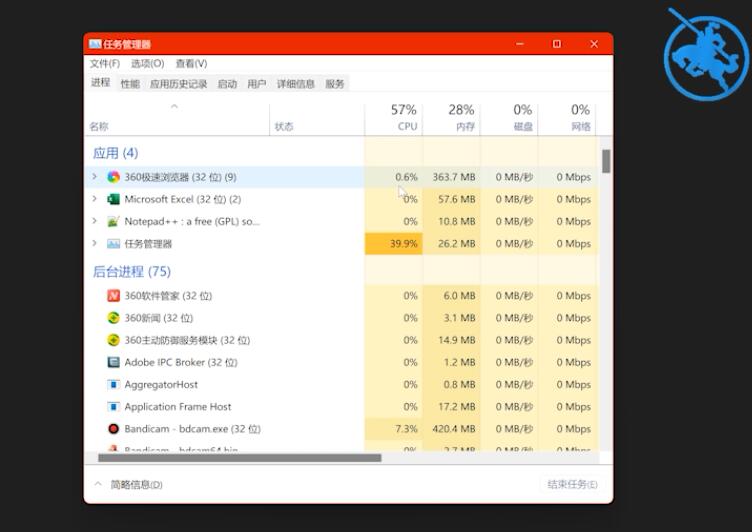Image resolution: width=752 pixels, height=532 pixels.
Task: Select the 360极速浏览器 (32 位) (9) row
Action: click(x=341, y=177)
